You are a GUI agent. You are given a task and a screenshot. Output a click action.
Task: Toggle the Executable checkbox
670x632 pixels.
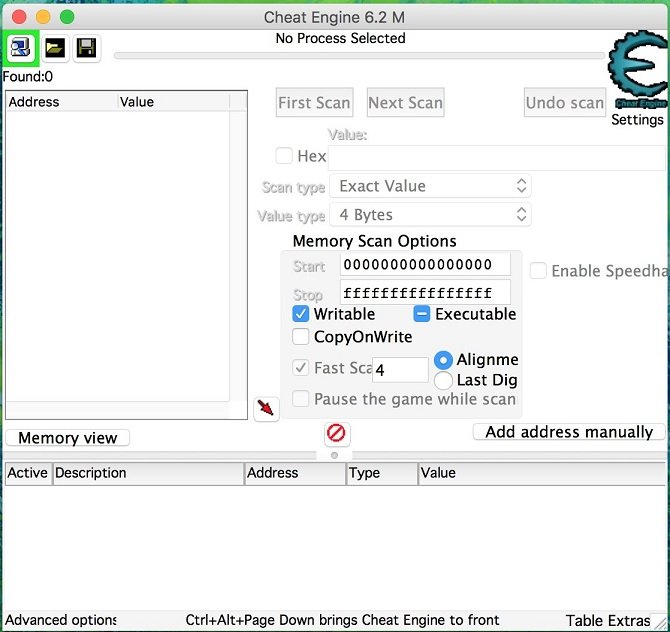(422, 314)
